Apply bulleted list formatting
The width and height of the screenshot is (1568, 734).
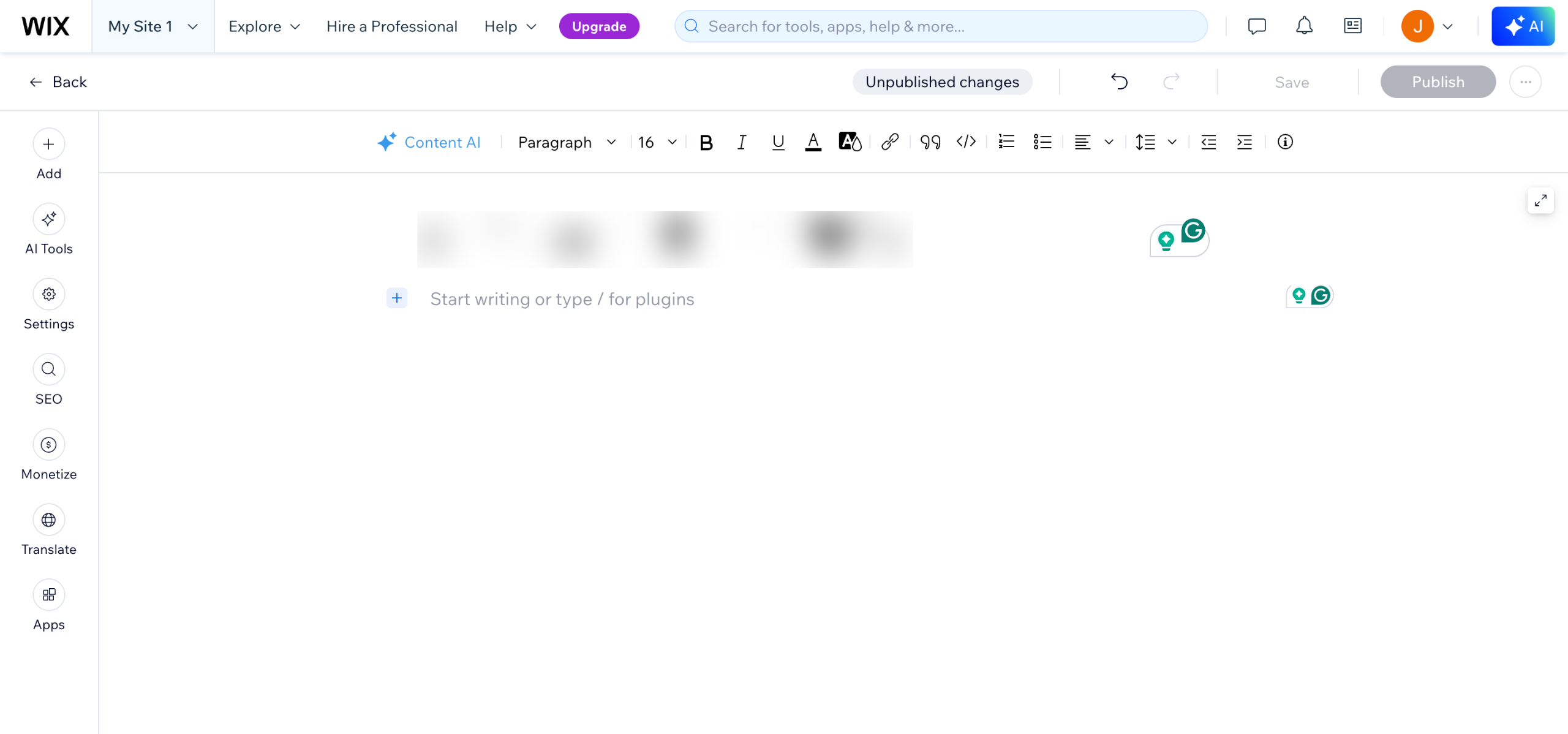tap(1042, 142)
